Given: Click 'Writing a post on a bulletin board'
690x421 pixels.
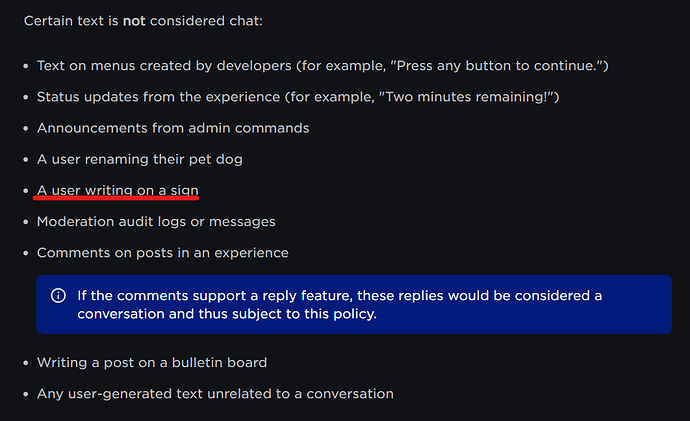Looking at the screenshot, I should (152, 362).
